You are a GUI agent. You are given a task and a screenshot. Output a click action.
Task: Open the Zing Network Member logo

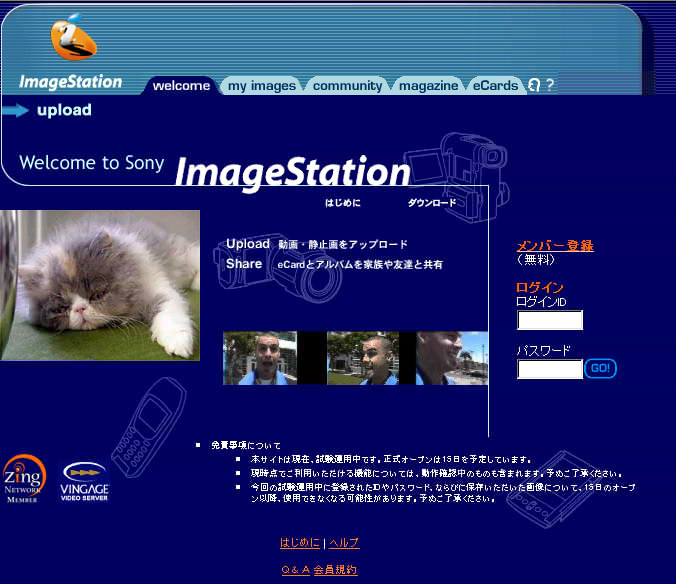tap(24, 479)
